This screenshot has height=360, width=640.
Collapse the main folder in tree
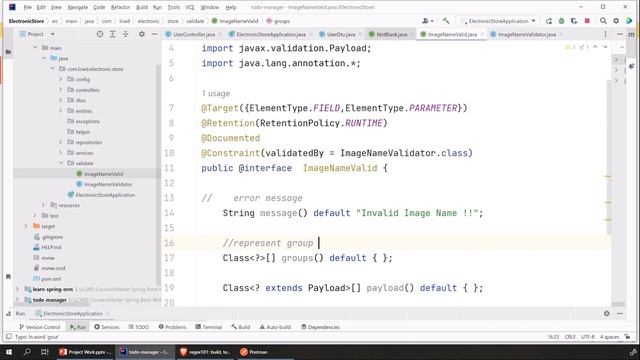(35, 48)
